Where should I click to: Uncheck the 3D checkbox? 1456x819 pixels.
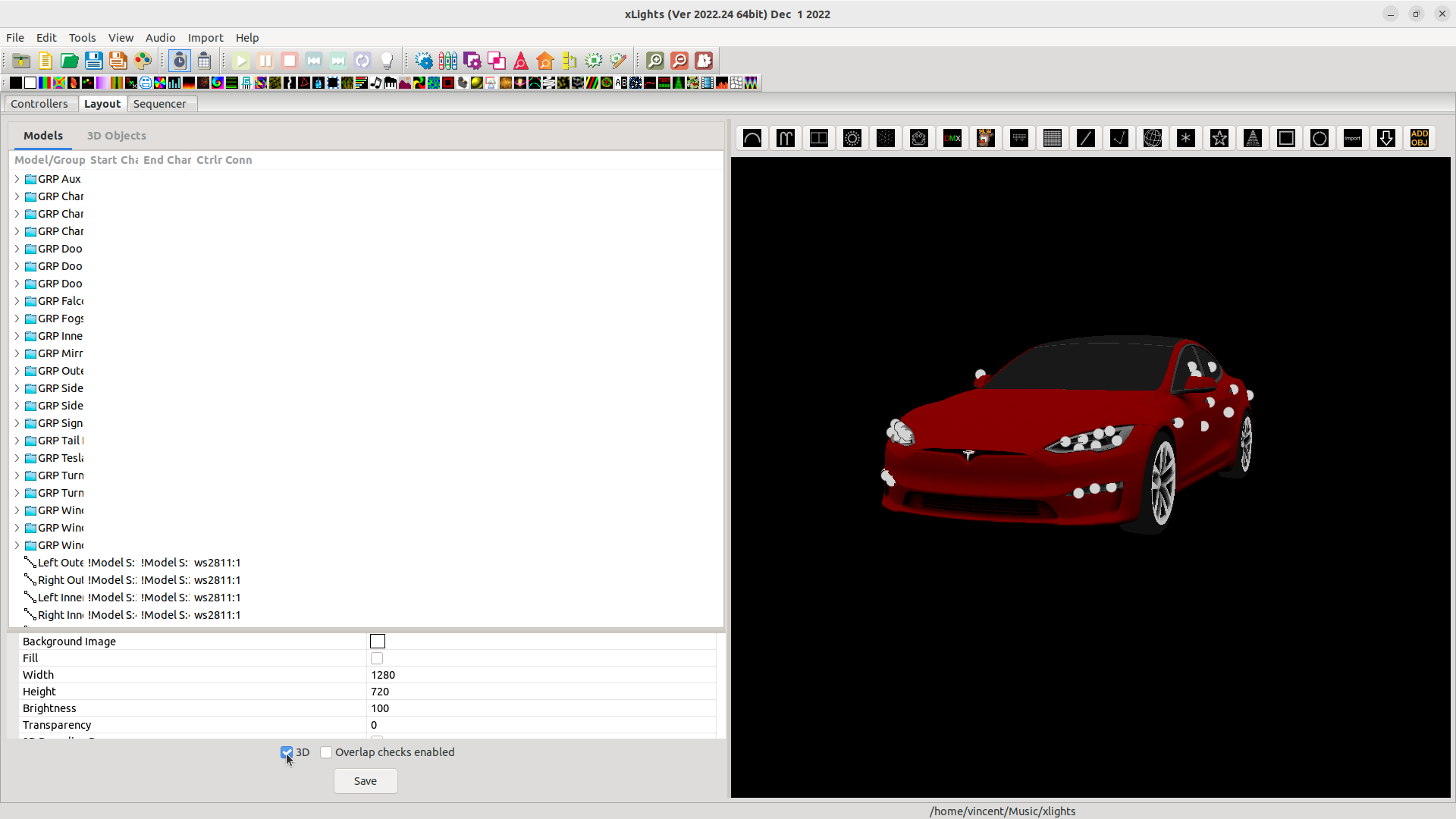pos(287,752)
